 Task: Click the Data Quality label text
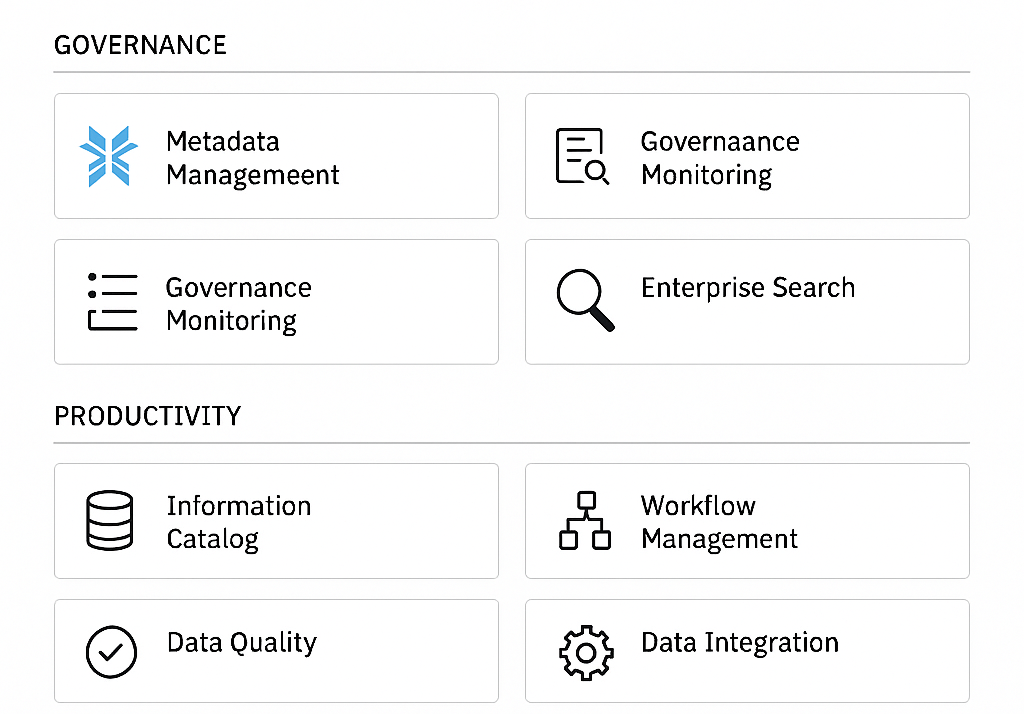click(242, 643)
